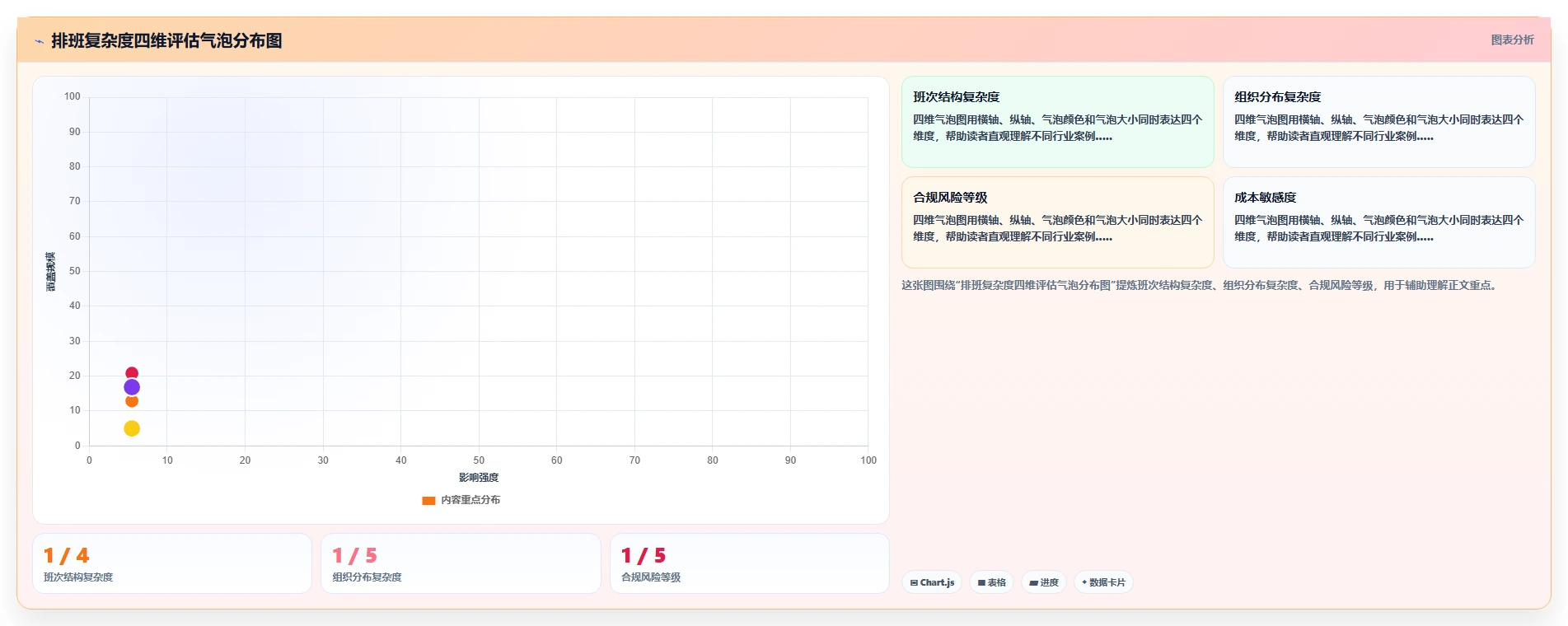The image size is (1568, 626).
Task: Select the yellow bubble in chart
Action: [132, 428]
